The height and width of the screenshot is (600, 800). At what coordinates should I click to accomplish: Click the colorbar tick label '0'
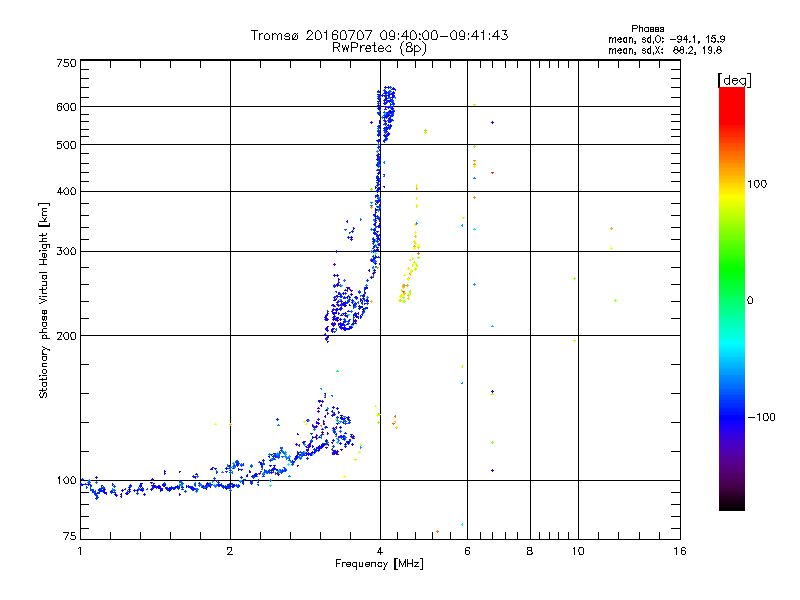coord(750,301)
